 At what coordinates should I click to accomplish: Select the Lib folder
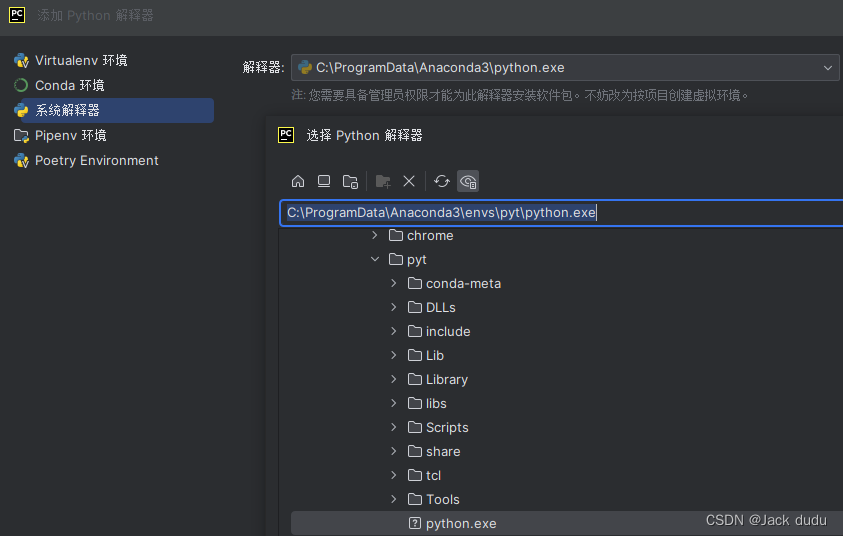click(426, 355)
